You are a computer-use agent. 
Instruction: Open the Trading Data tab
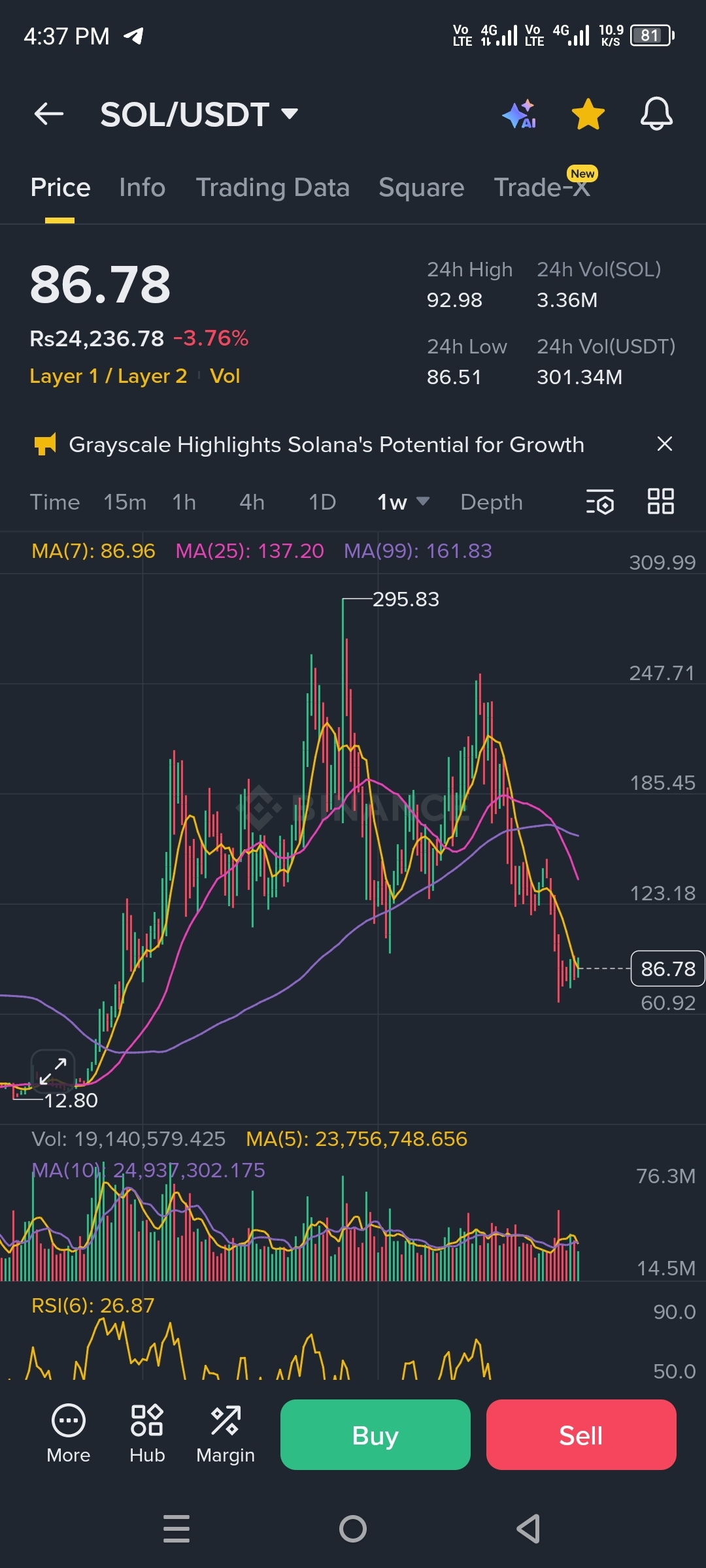(273, 188)
